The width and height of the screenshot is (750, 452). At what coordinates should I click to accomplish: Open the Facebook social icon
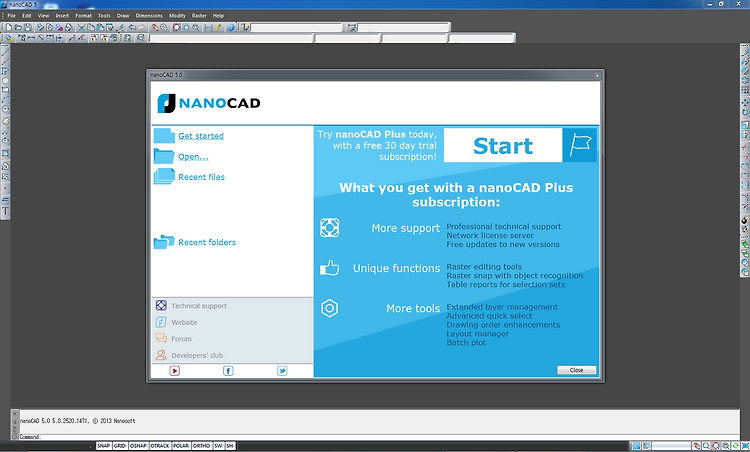(228, 371)
